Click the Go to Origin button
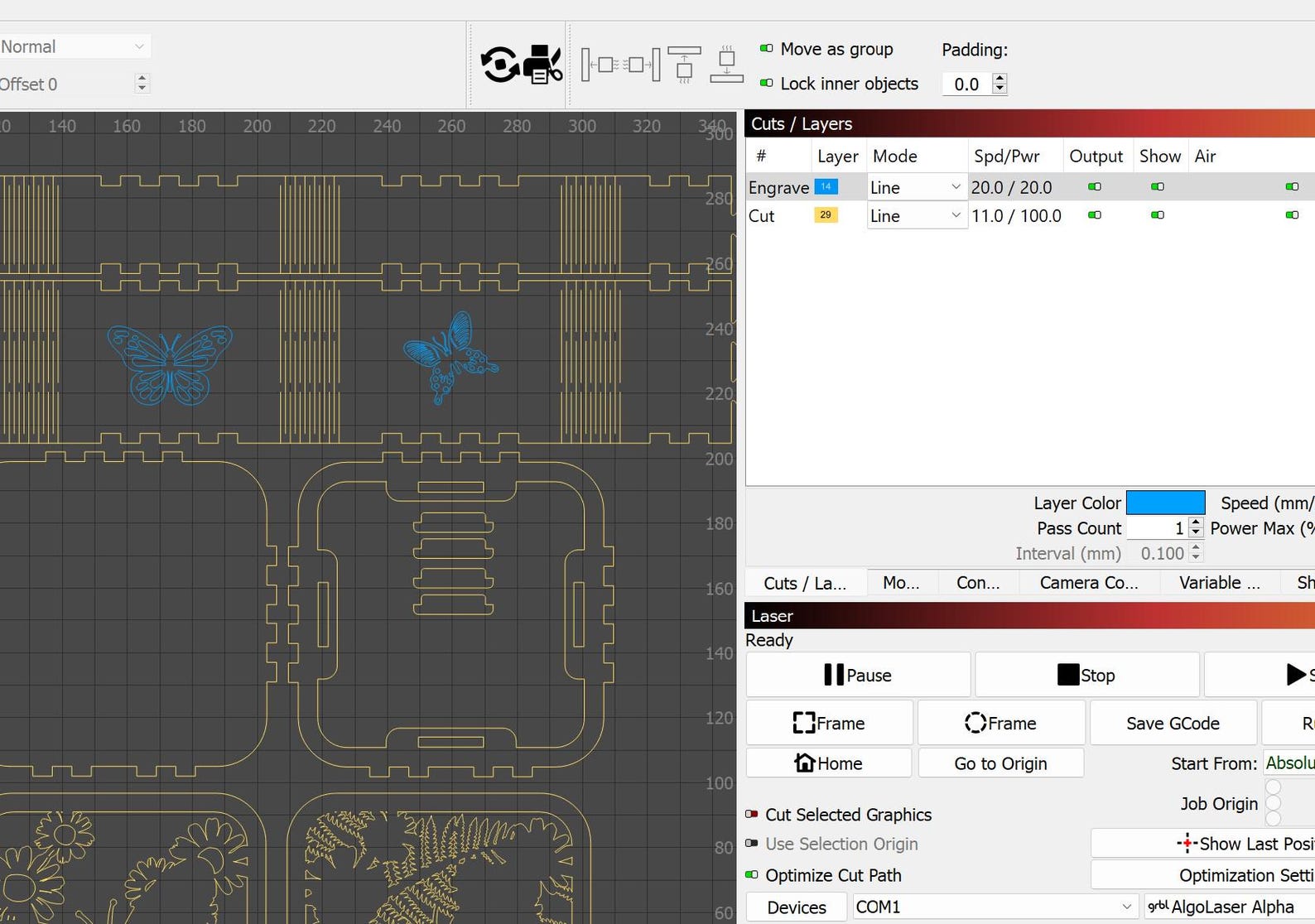 tap(1000, 763)
